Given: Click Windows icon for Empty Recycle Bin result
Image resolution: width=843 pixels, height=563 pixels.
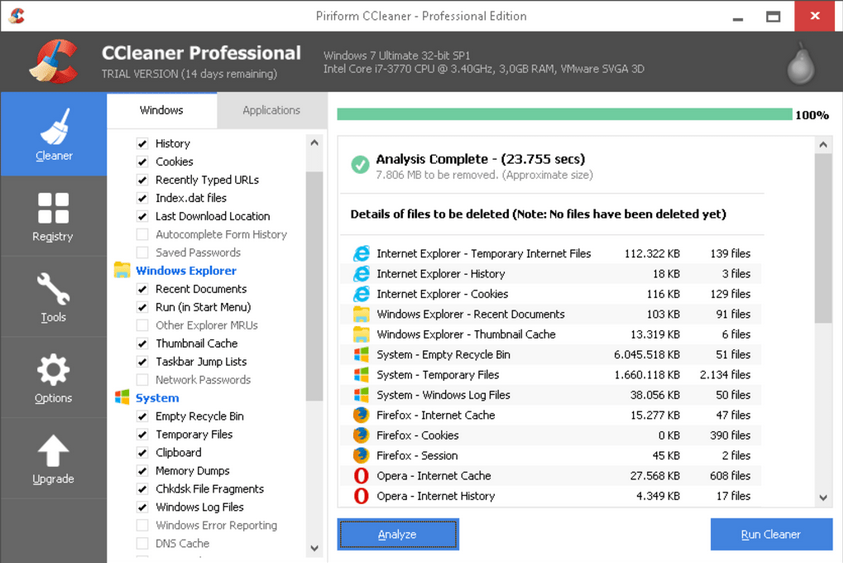Looking at the screenshot, I should click(x=361, y=354).
